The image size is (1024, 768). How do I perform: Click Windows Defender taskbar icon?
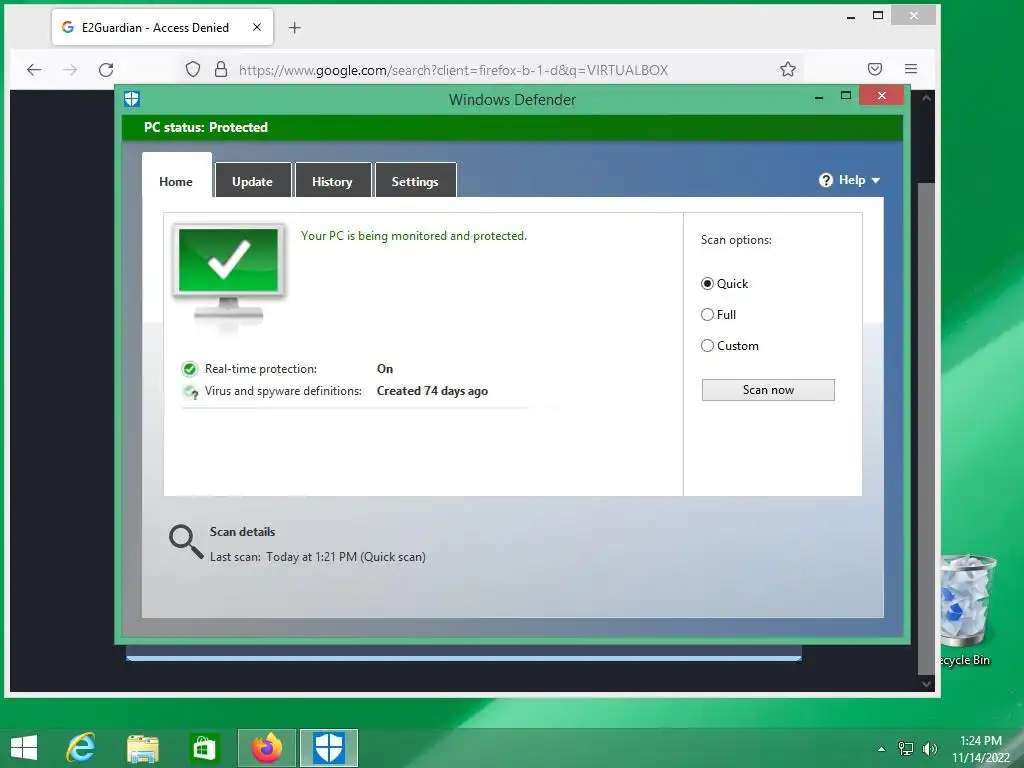click(x=328, y=748)
